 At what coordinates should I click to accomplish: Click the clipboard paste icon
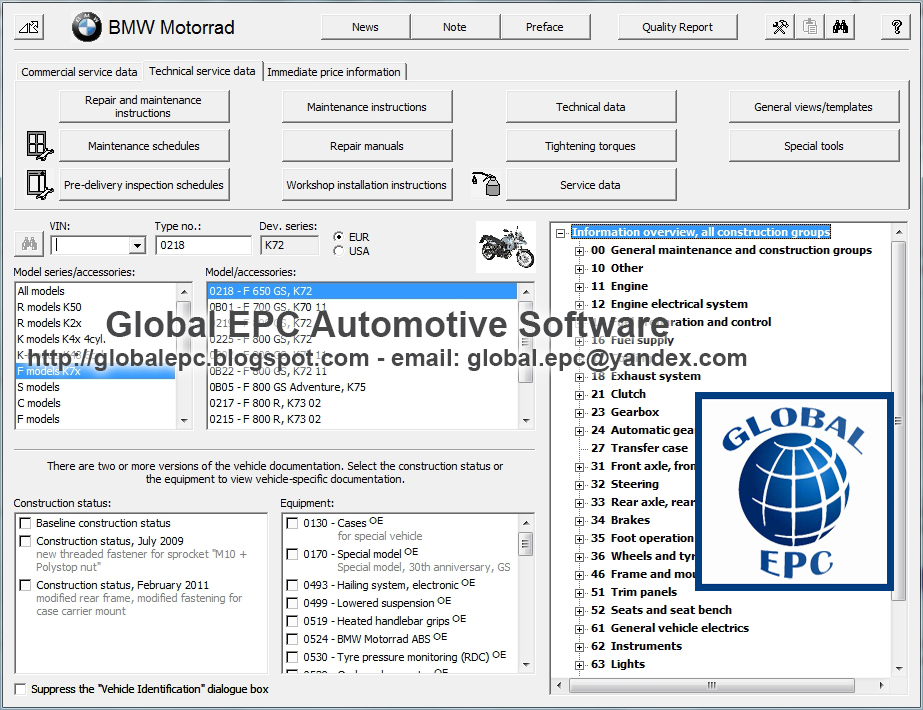pos(809,27)
